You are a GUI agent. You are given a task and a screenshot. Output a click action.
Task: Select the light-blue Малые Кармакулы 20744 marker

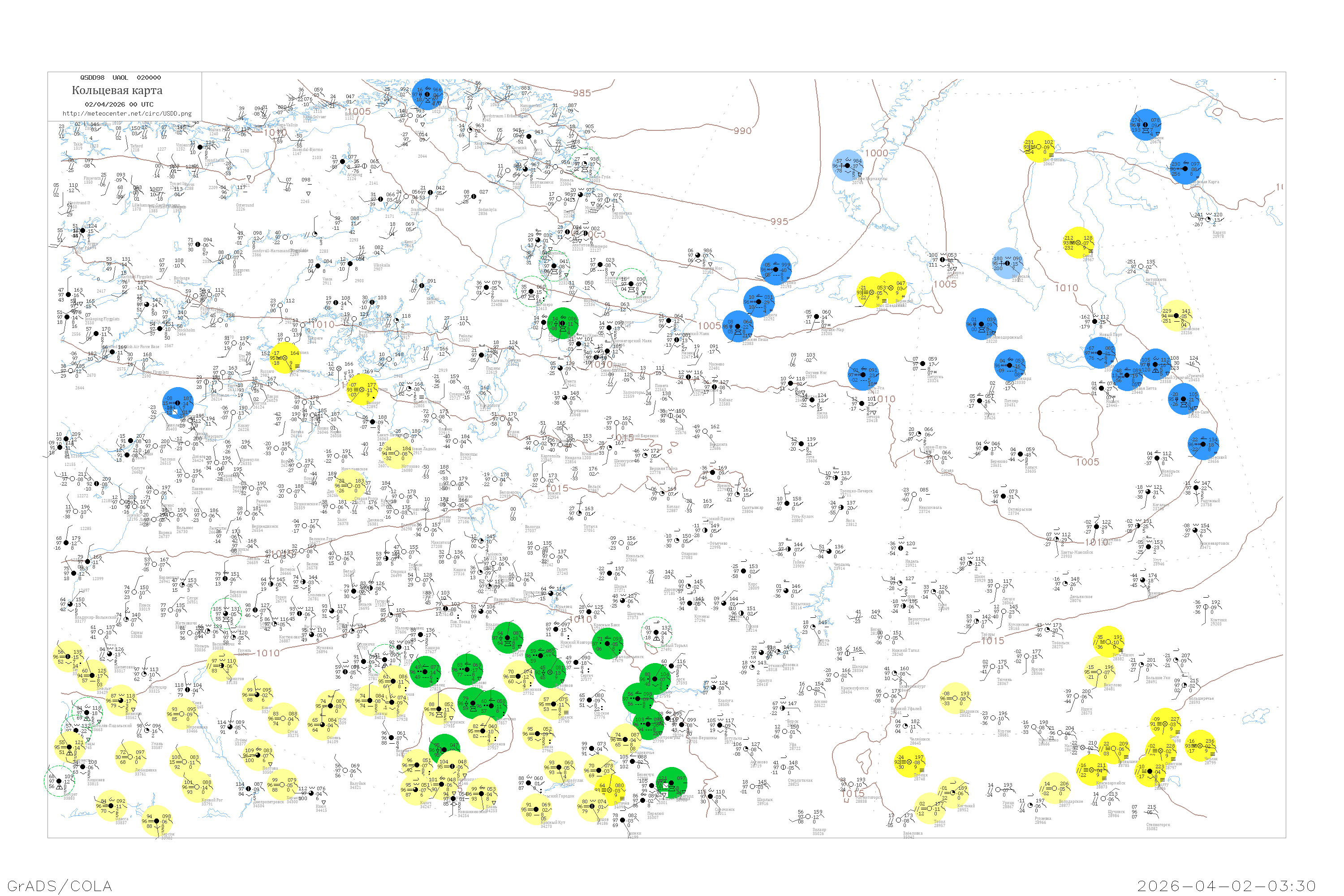pos(848,166)
